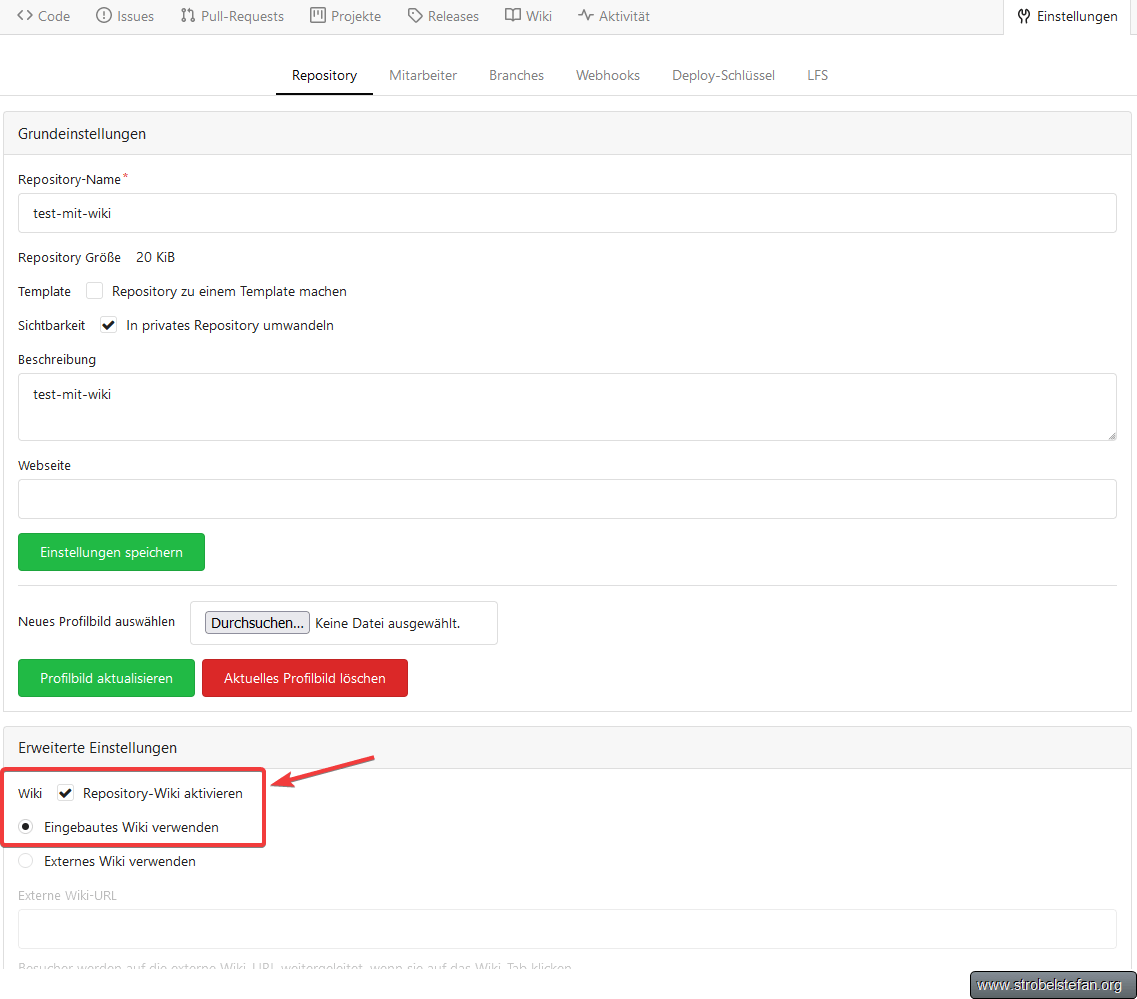Screen dimensions: 1137x999
Task: Click the Releases tag icon
Action: [415, 16]
